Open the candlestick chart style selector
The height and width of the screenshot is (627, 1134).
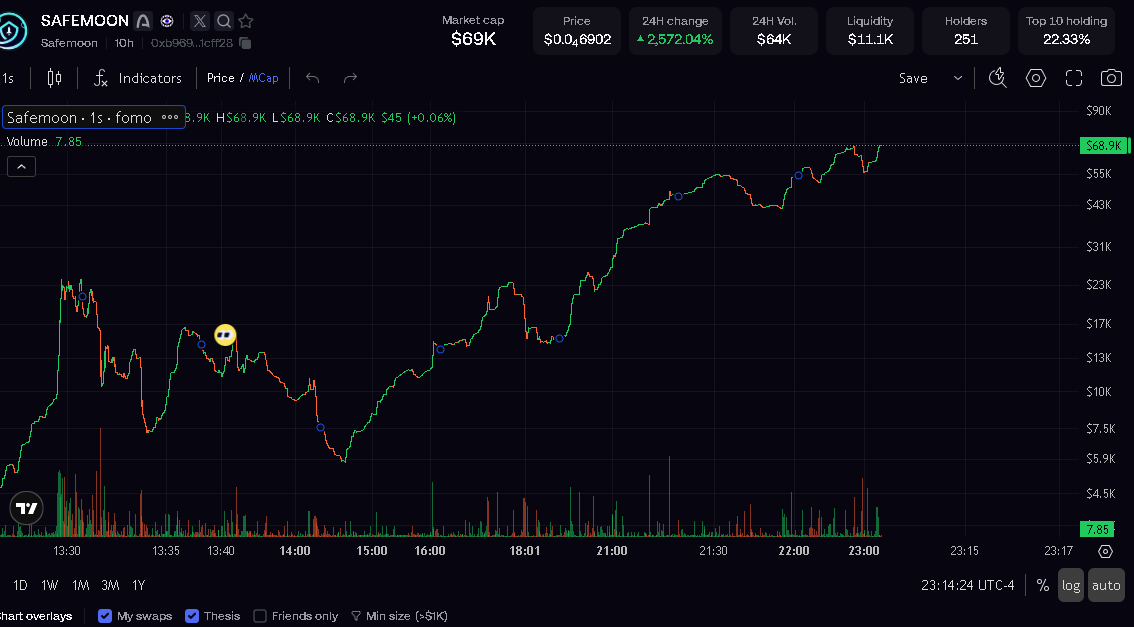click(x=54, y=78)
